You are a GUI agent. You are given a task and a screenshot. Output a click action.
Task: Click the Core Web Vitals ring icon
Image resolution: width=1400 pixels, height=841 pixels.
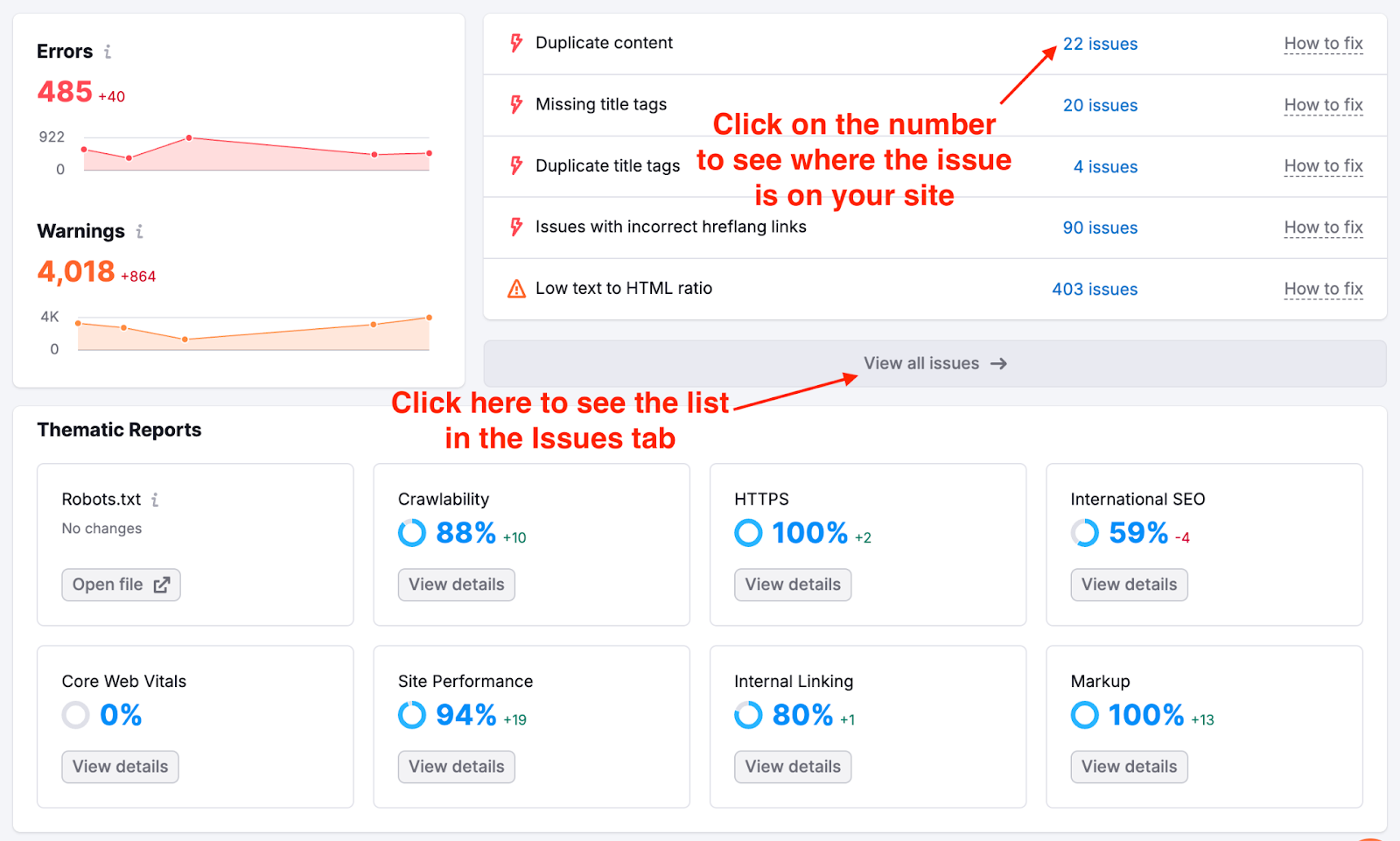[76, 715]
